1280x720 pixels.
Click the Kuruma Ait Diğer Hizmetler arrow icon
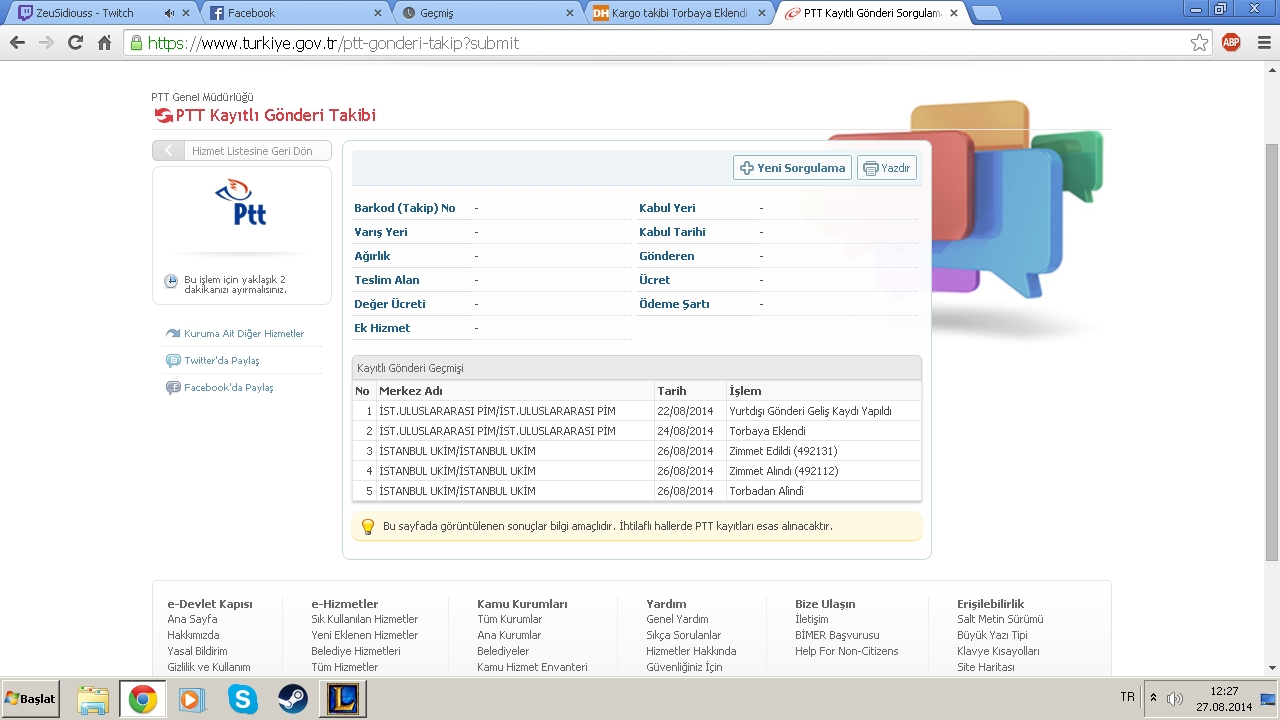click(x=173, y=333)
